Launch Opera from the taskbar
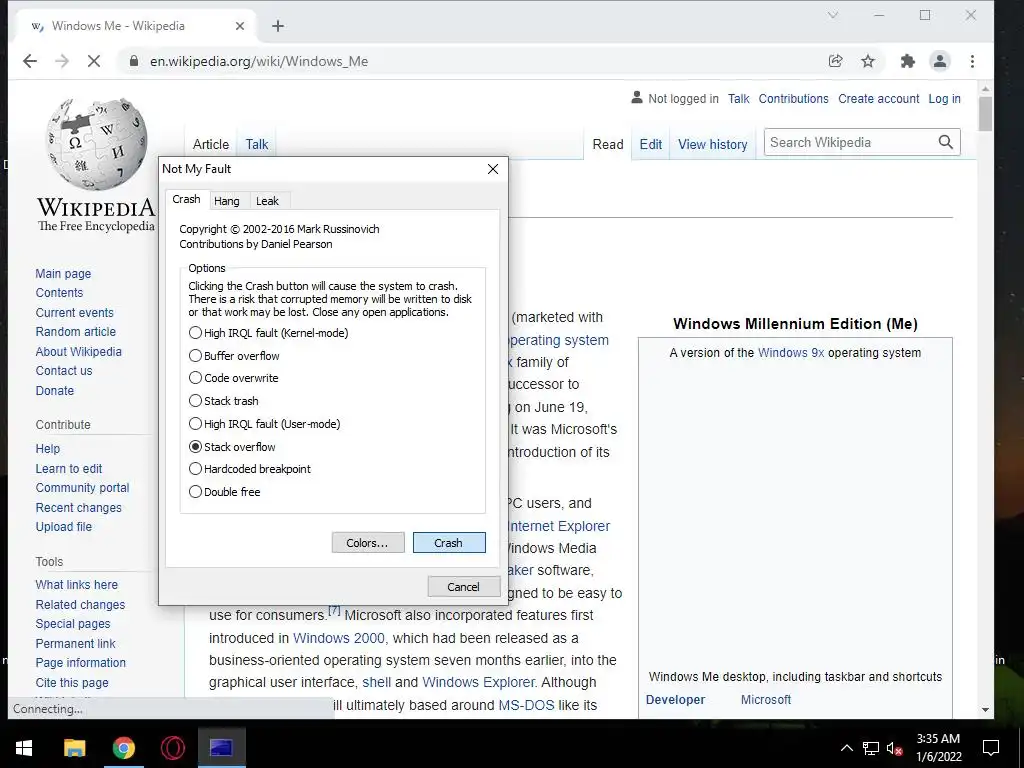 pyautogui.click(x=172, y=748)
